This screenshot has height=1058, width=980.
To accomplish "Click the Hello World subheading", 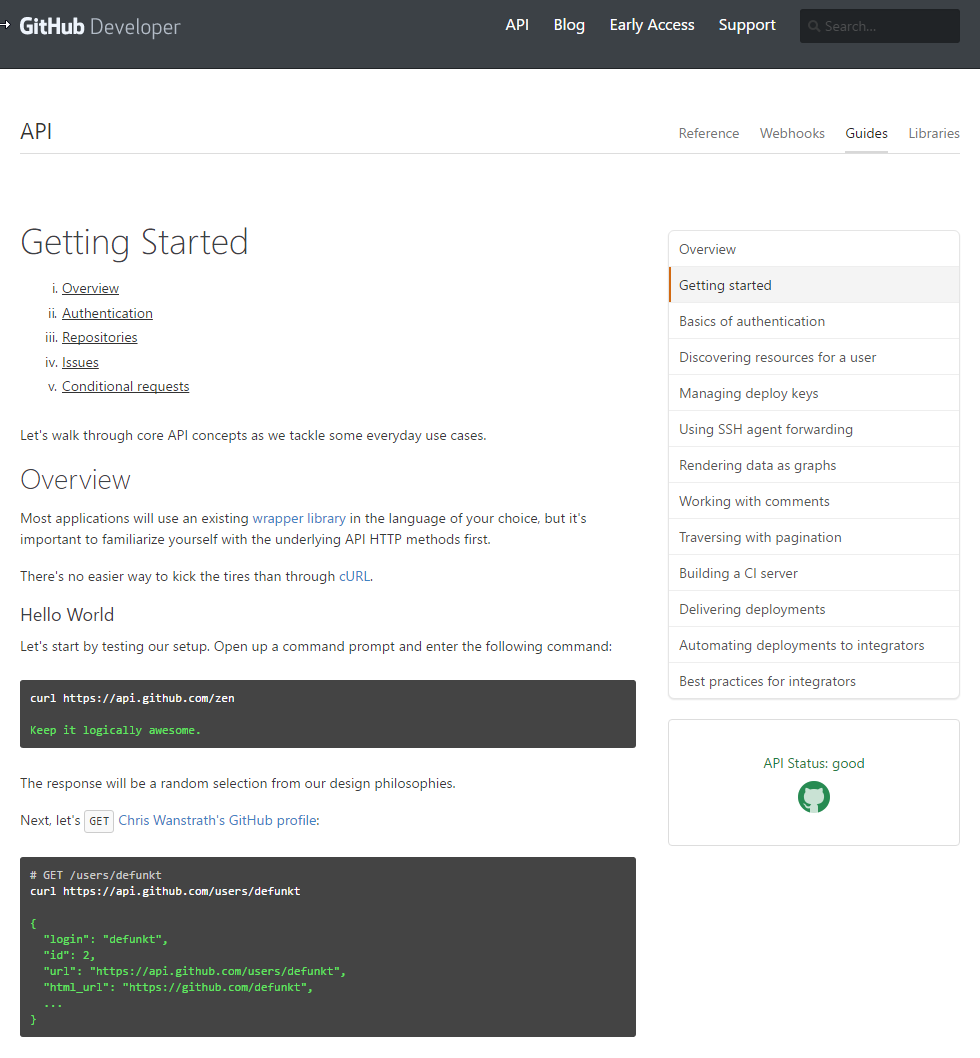I will tap(67, 615).
